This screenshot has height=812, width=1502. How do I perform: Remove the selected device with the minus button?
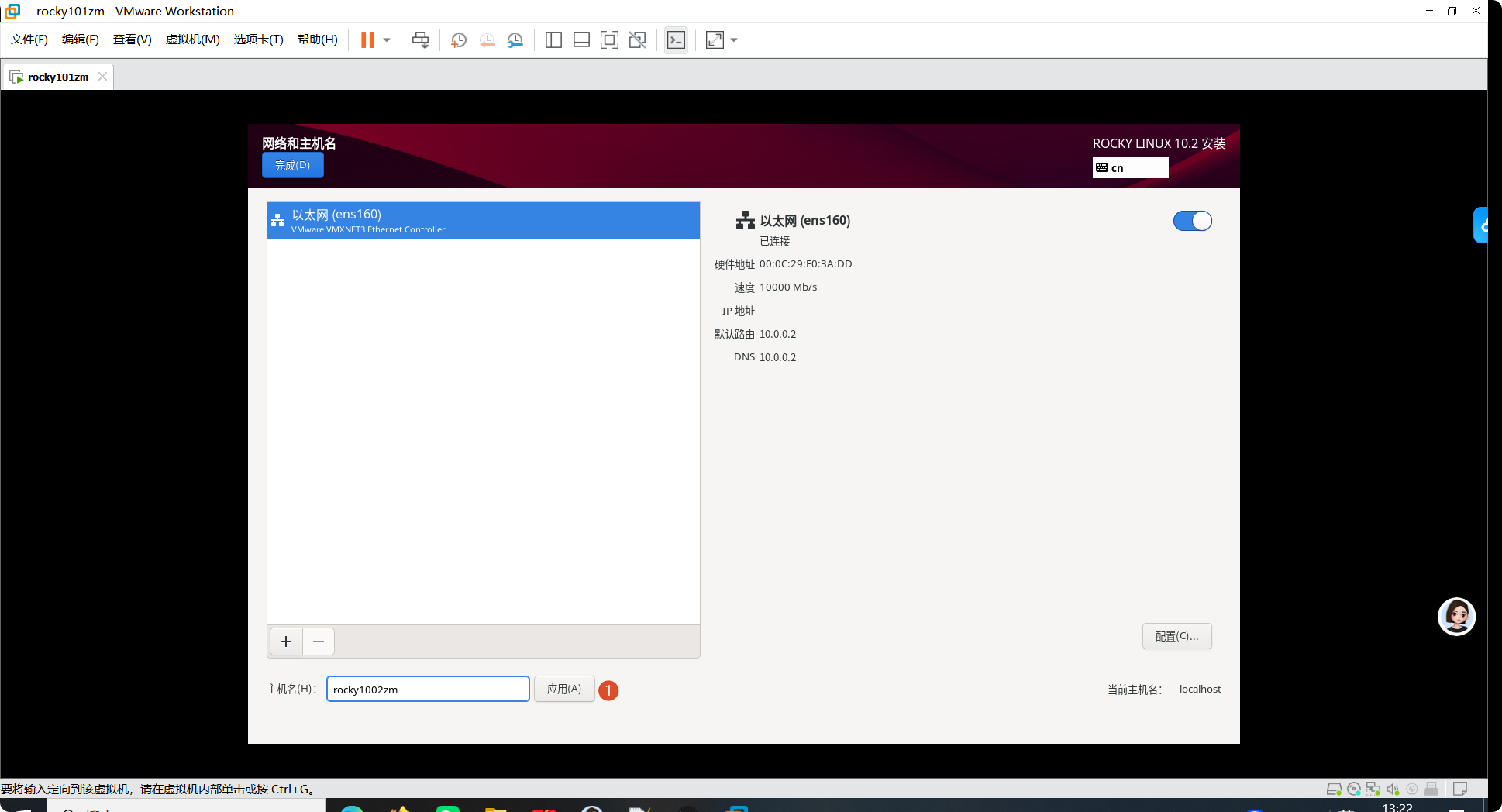point(319,642)
